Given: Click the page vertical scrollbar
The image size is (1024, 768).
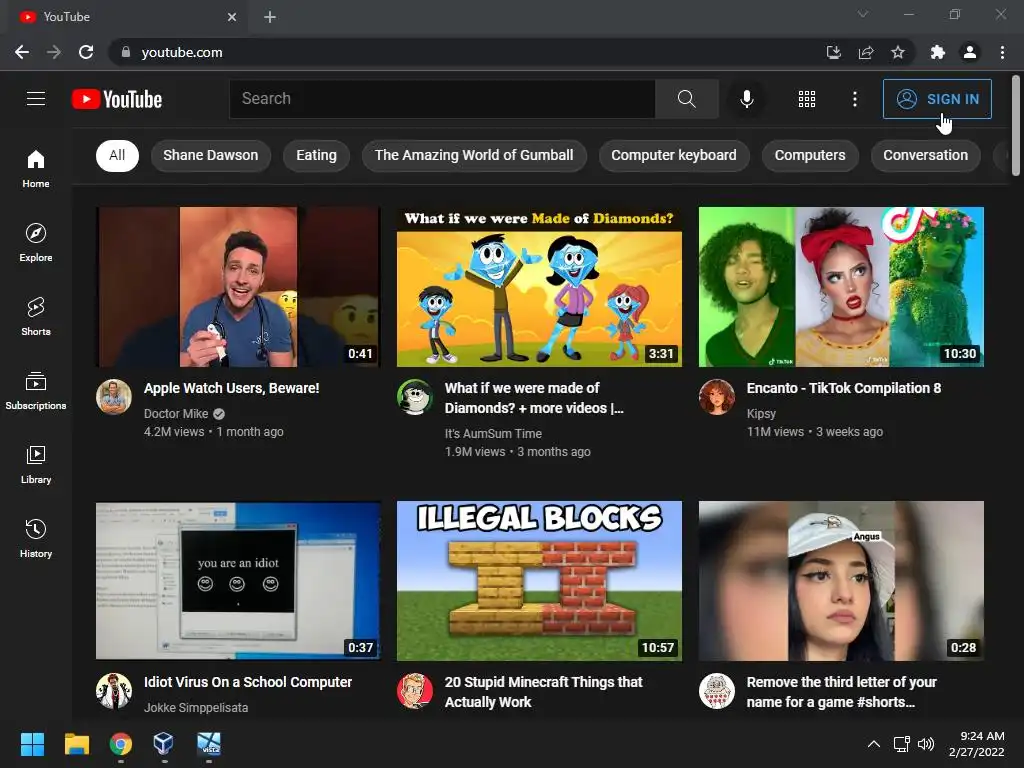Looking at the screenshot, I should tap(1016, 126).
